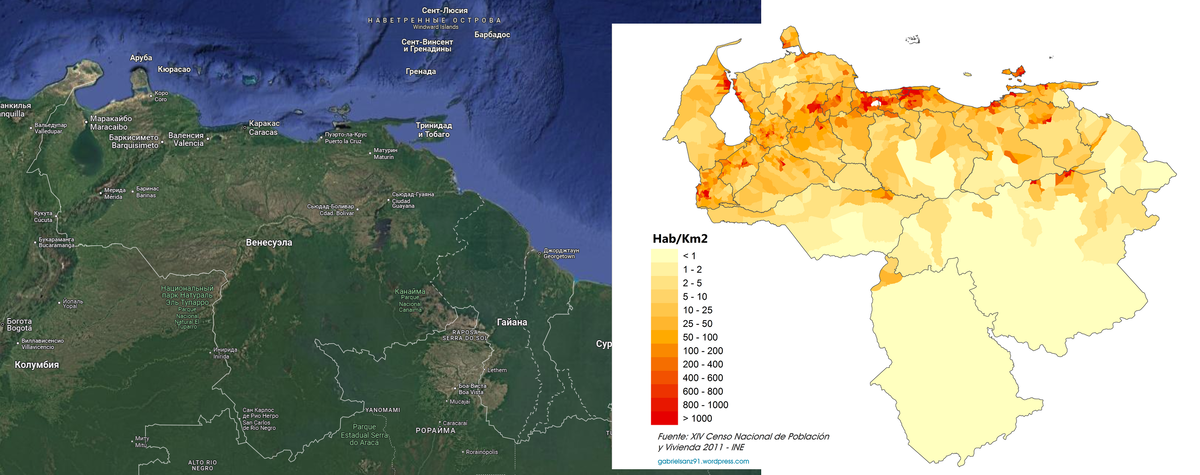The height and width of the screenshot is (475, 1200).
Task: Click the Caracas city label
Action: point(263,128)
